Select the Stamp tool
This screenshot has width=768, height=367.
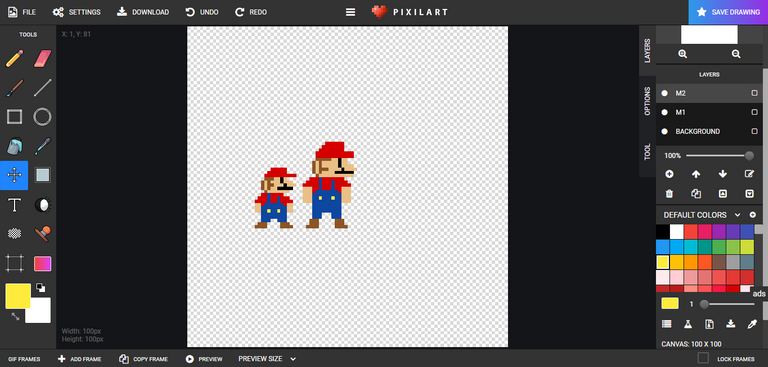click(x=43, y=234)
